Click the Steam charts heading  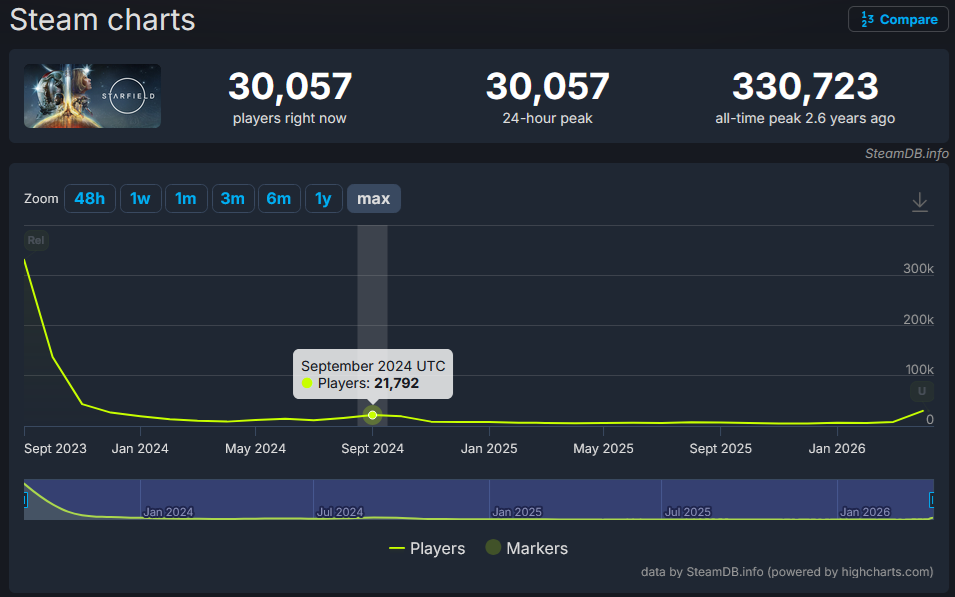point(103,19)
